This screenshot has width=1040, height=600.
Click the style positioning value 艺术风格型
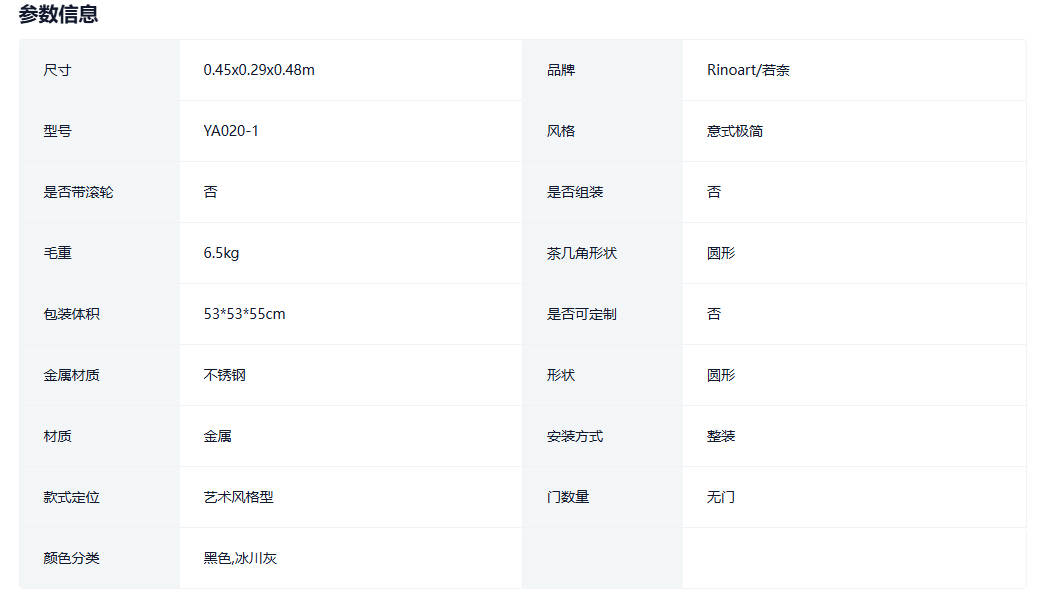238,497
